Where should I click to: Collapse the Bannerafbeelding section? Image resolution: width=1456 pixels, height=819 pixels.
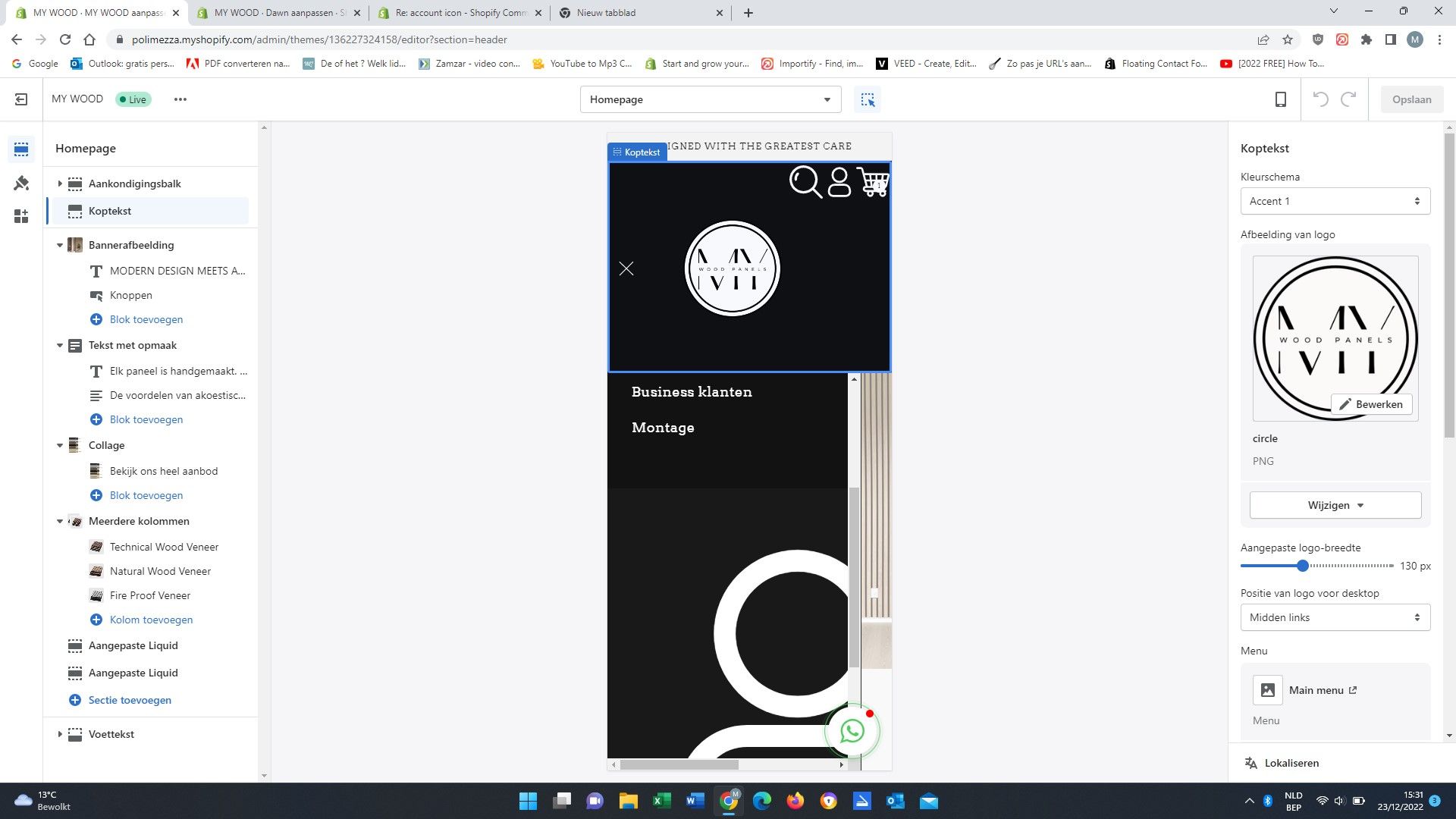pos(60,245)
